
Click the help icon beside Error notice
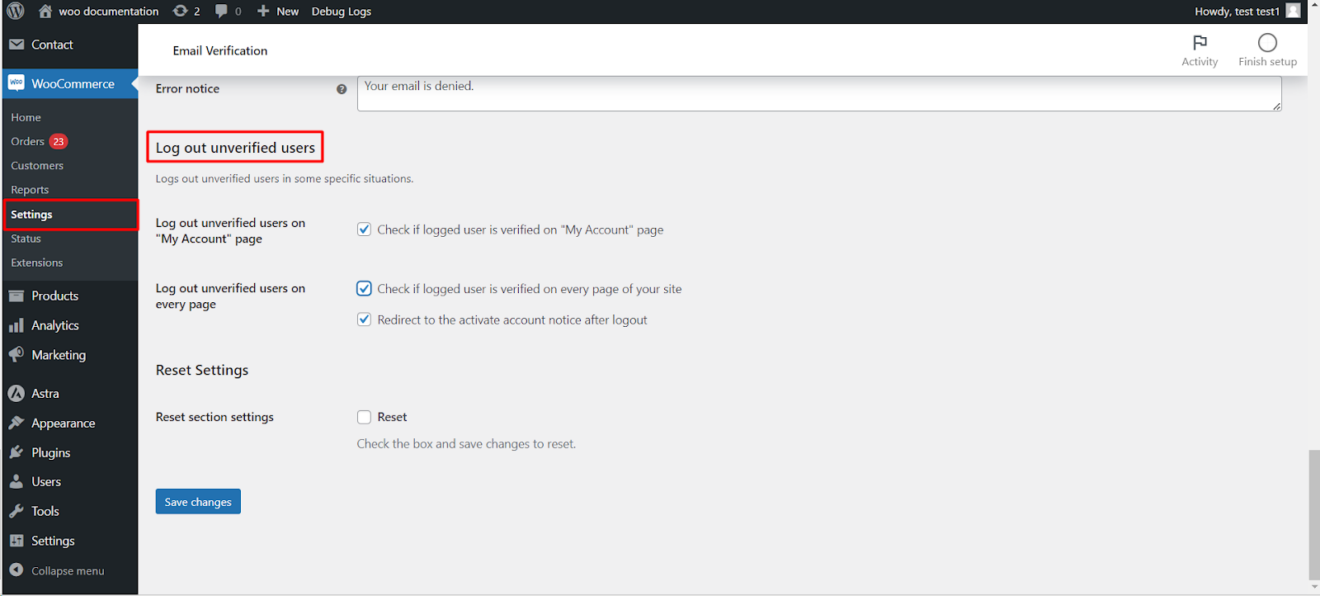[341, 88]
